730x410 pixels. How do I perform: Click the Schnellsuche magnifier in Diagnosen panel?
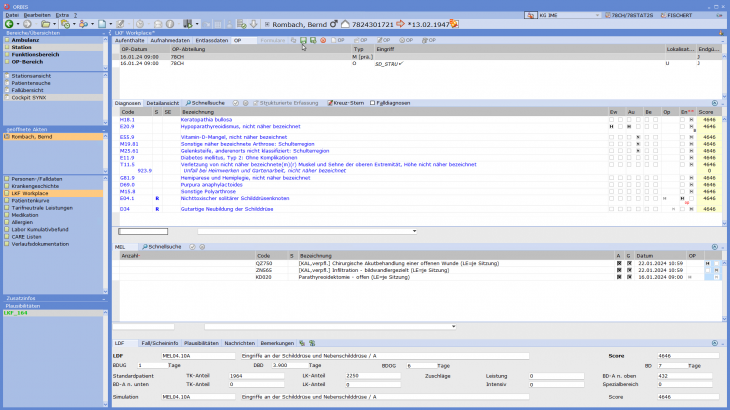pyautogui.click(x=194, y=103)
